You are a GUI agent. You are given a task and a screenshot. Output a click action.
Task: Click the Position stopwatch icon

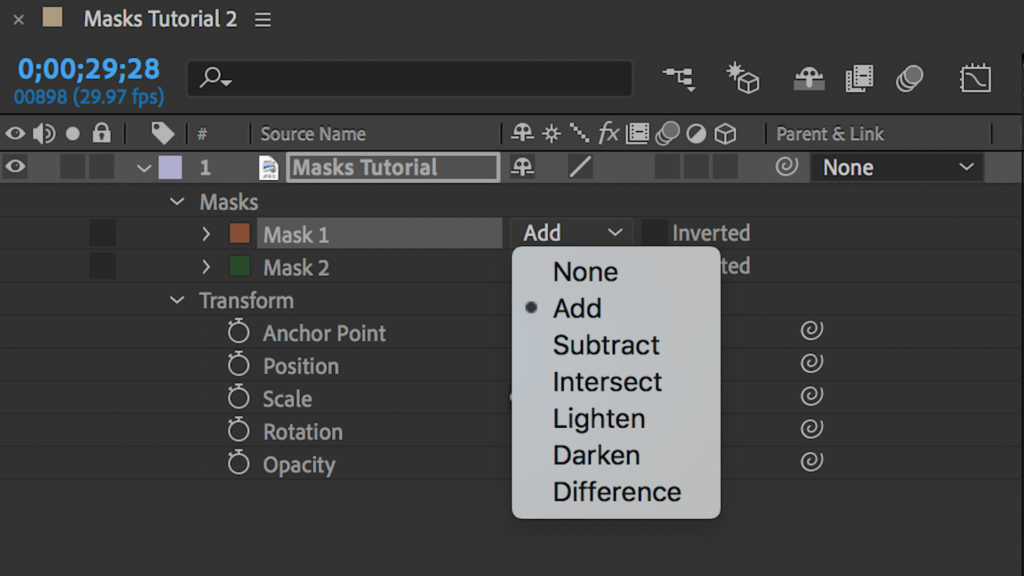(x=238, y=366)
